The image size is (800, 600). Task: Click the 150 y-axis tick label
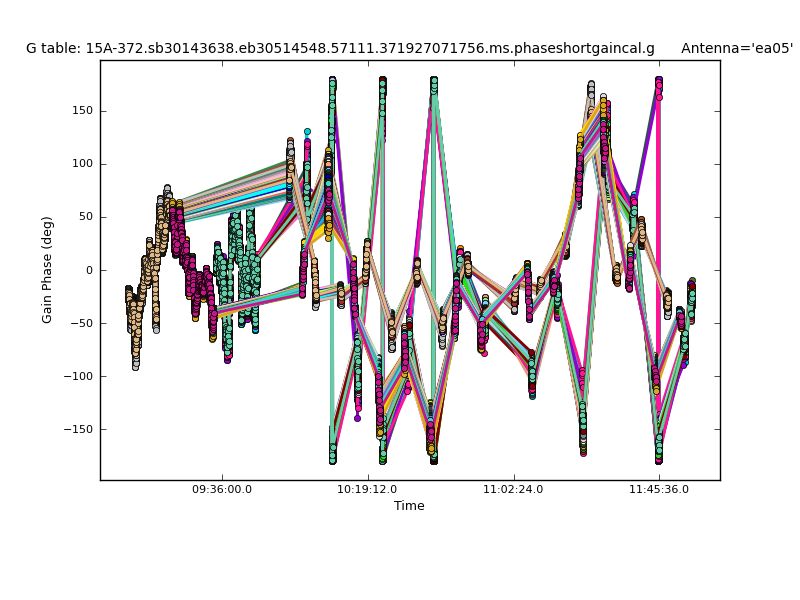point(82,111)
